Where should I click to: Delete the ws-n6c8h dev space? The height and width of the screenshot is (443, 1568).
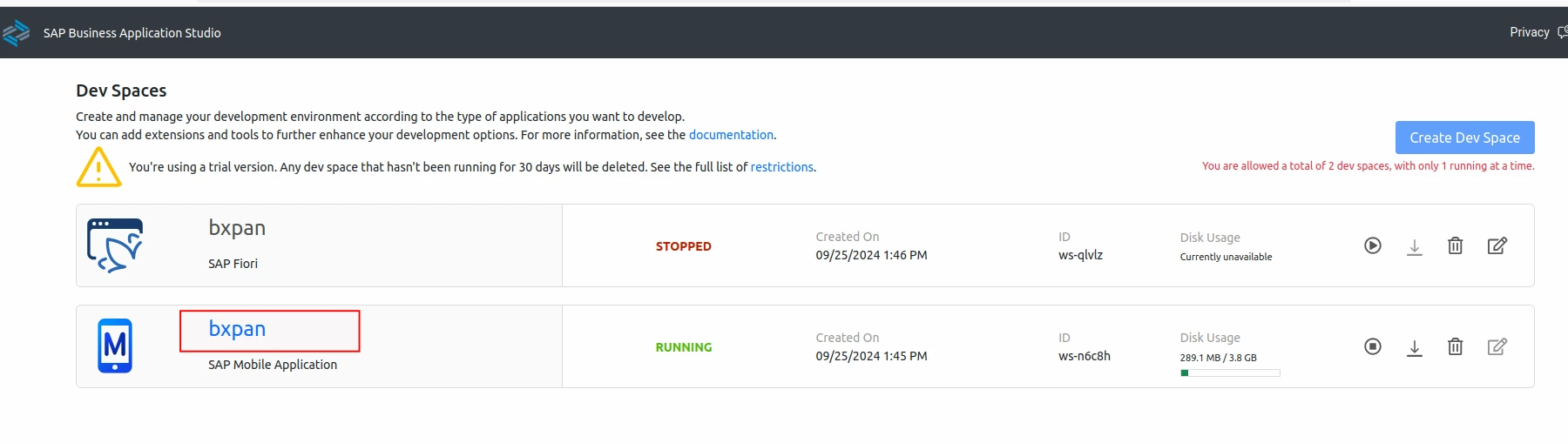click(x=1455, y=346)
